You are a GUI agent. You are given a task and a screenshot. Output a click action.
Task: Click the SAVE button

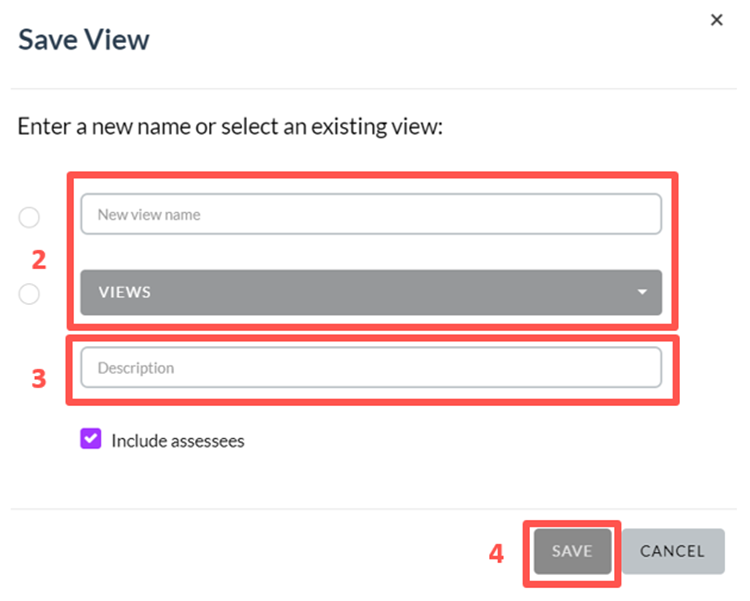pos(573,551)
